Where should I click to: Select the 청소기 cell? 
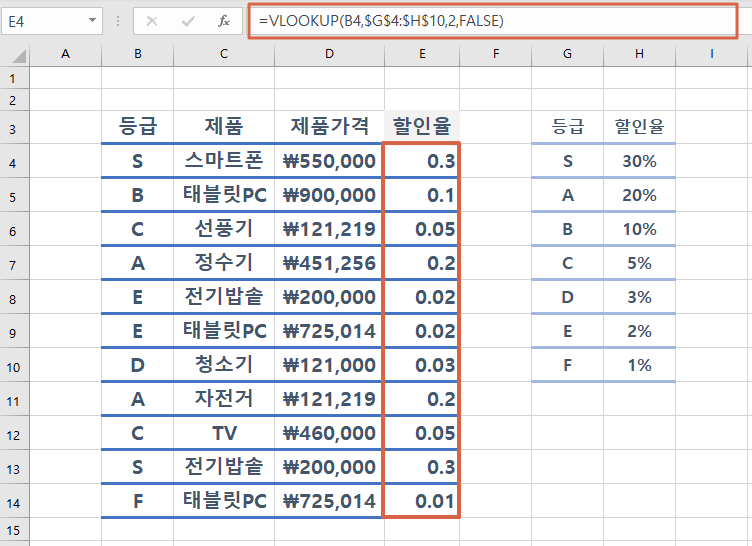coord(224,365)
